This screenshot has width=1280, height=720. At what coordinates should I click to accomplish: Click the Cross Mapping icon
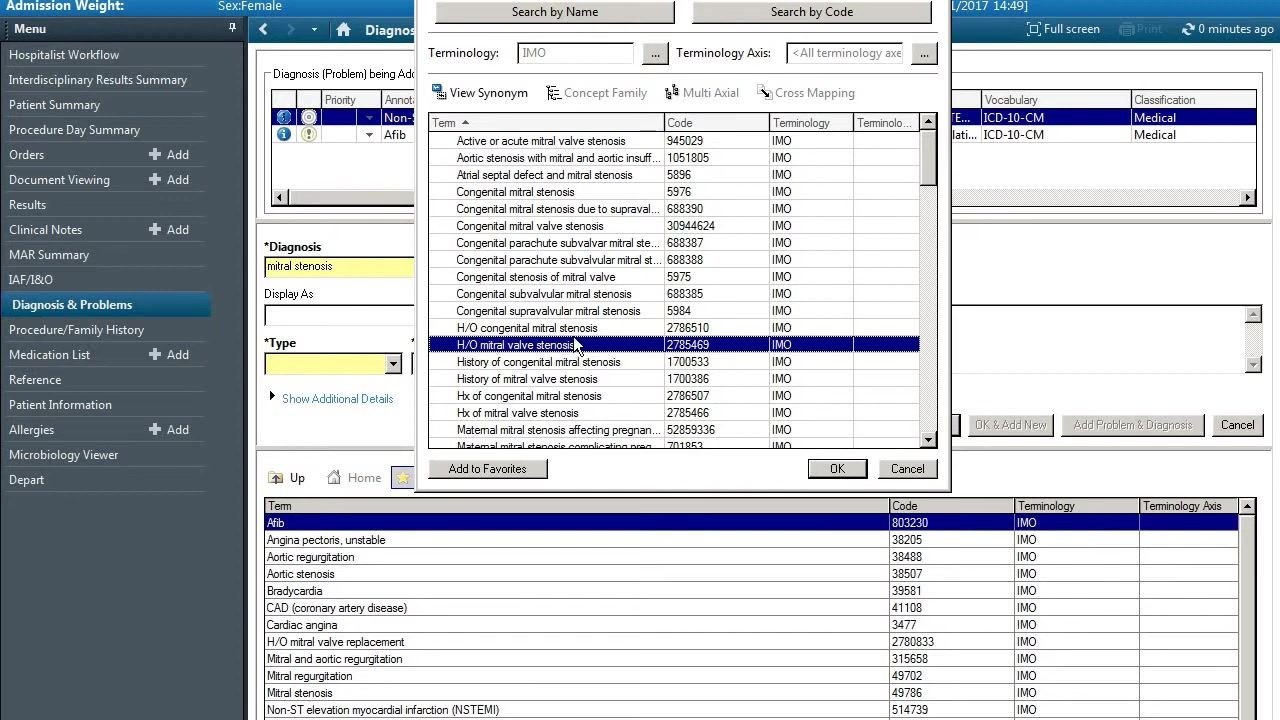[x=764, y=93]
